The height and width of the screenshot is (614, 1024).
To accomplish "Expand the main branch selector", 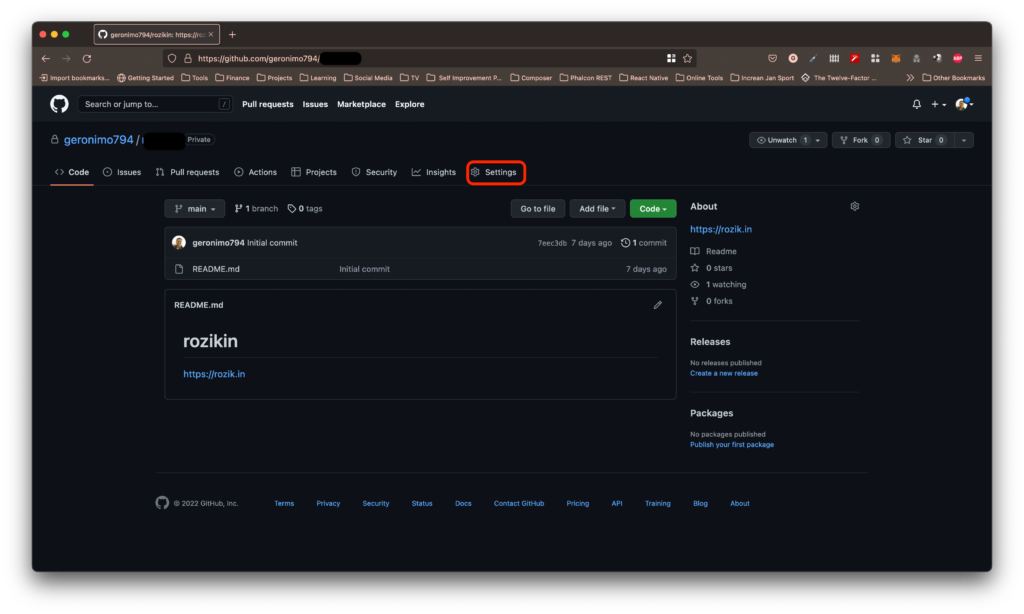I will click(194, 208).
